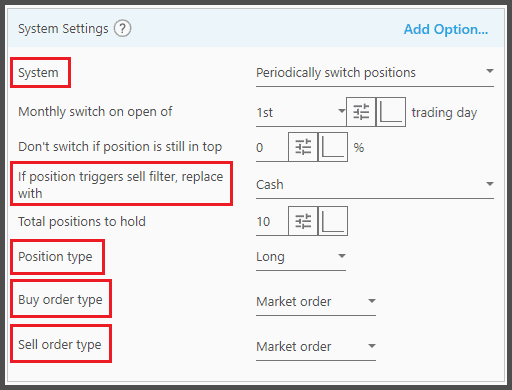The image size is (512, 390).
Task: Click the chart icon next to the percent field
Action: 333,147
